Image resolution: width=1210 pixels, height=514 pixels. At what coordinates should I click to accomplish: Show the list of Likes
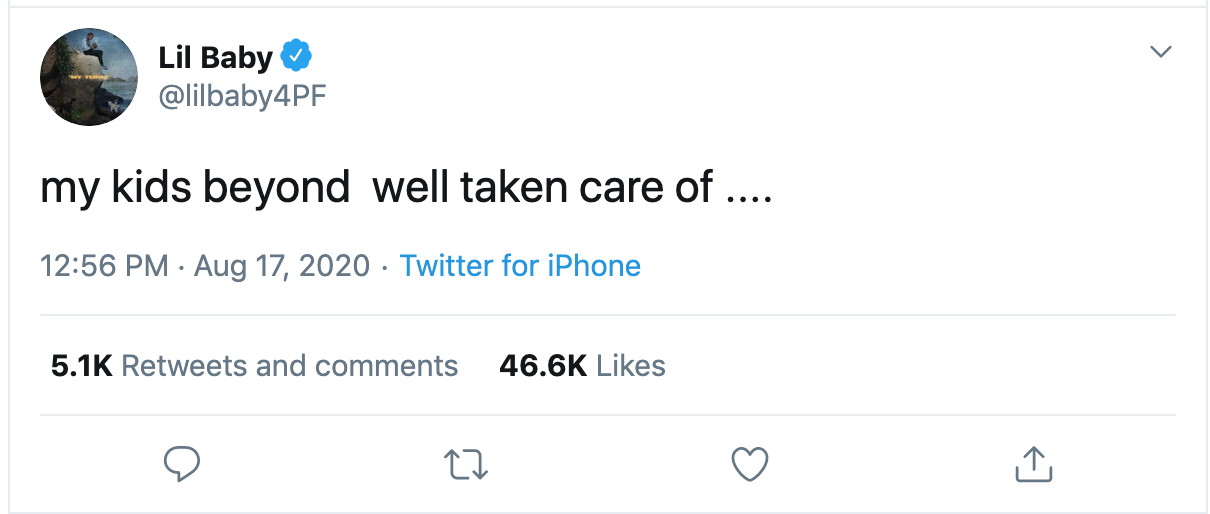tap(631, 366)
